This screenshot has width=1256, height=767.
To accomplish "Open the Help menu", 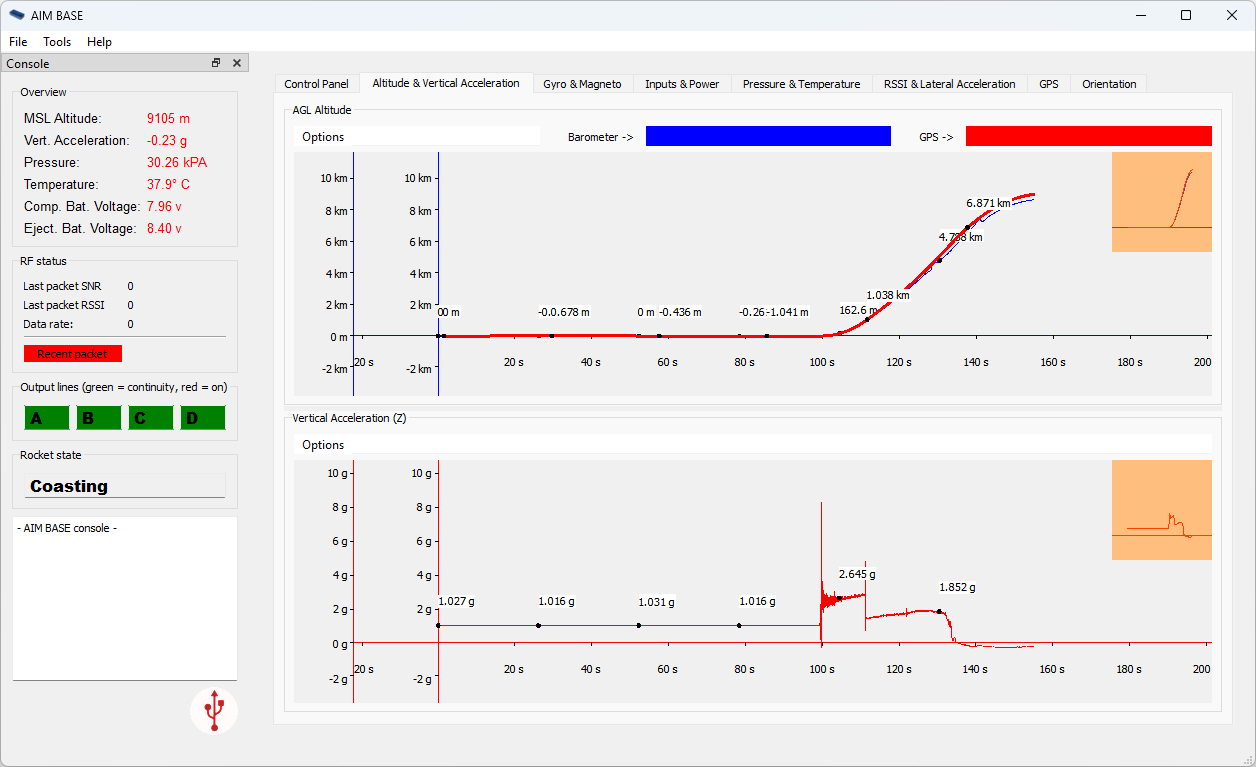I will [99, 42].
